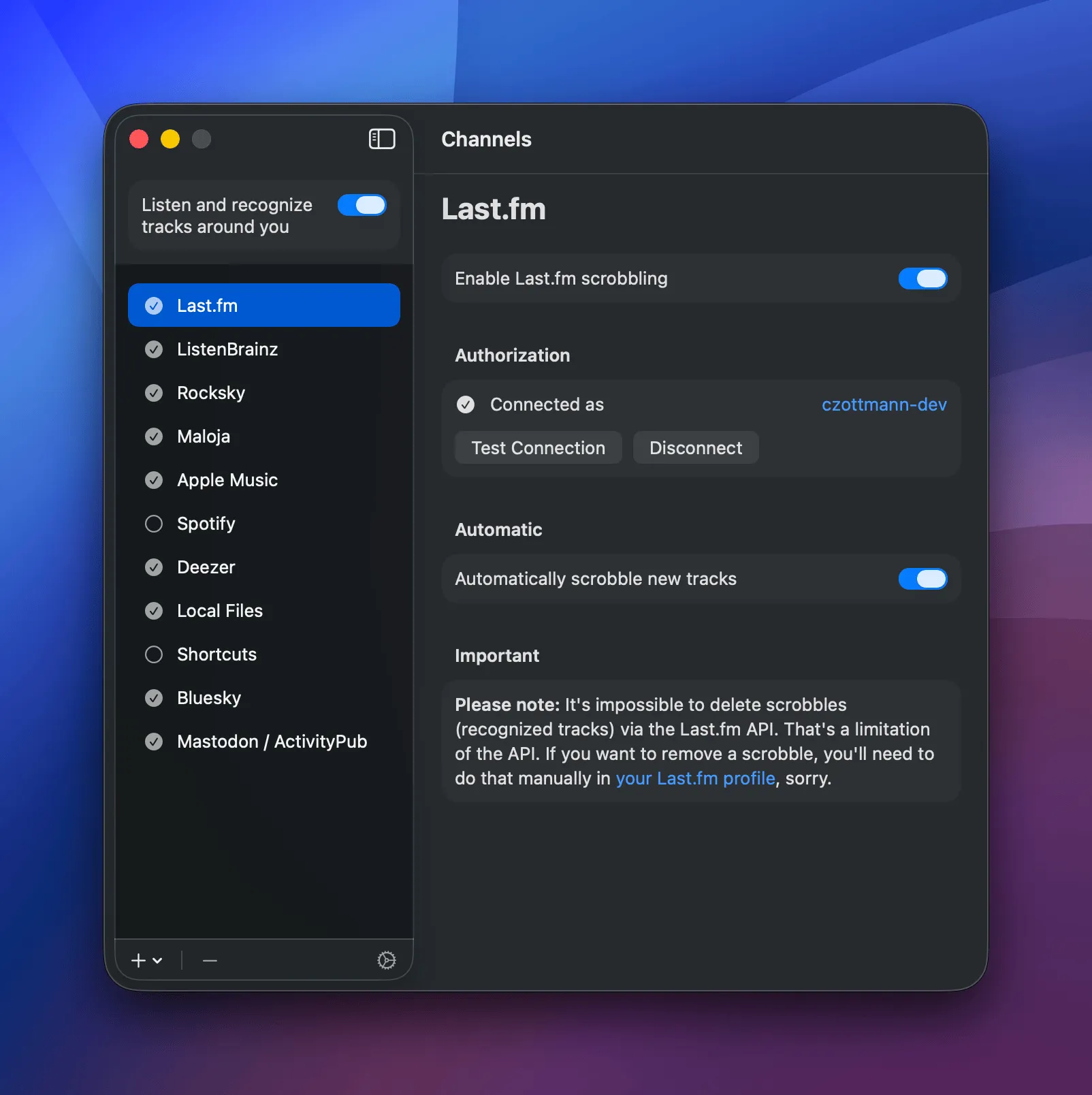Click the Channels title text
The image size is (1092, 1095).
(486, 139)
